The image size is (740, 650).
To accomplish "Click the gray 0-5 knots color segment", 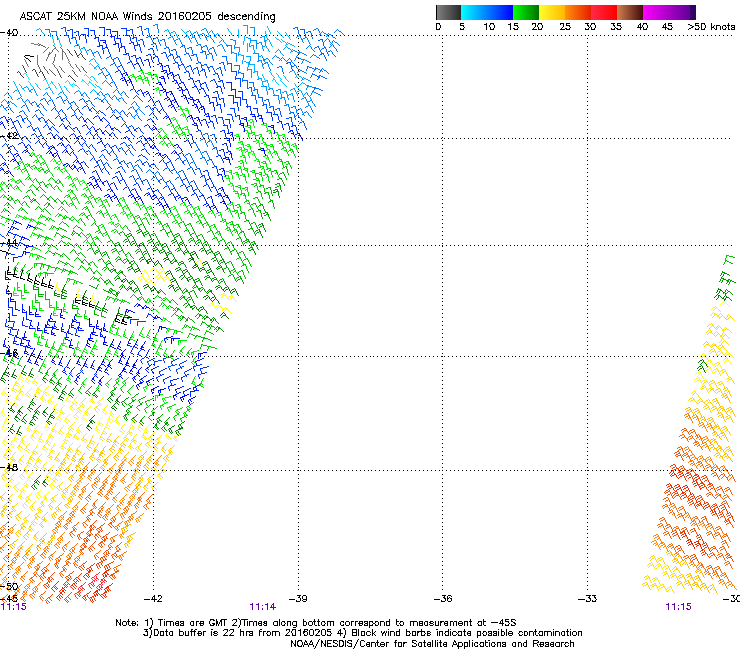I will click(448, 12).
